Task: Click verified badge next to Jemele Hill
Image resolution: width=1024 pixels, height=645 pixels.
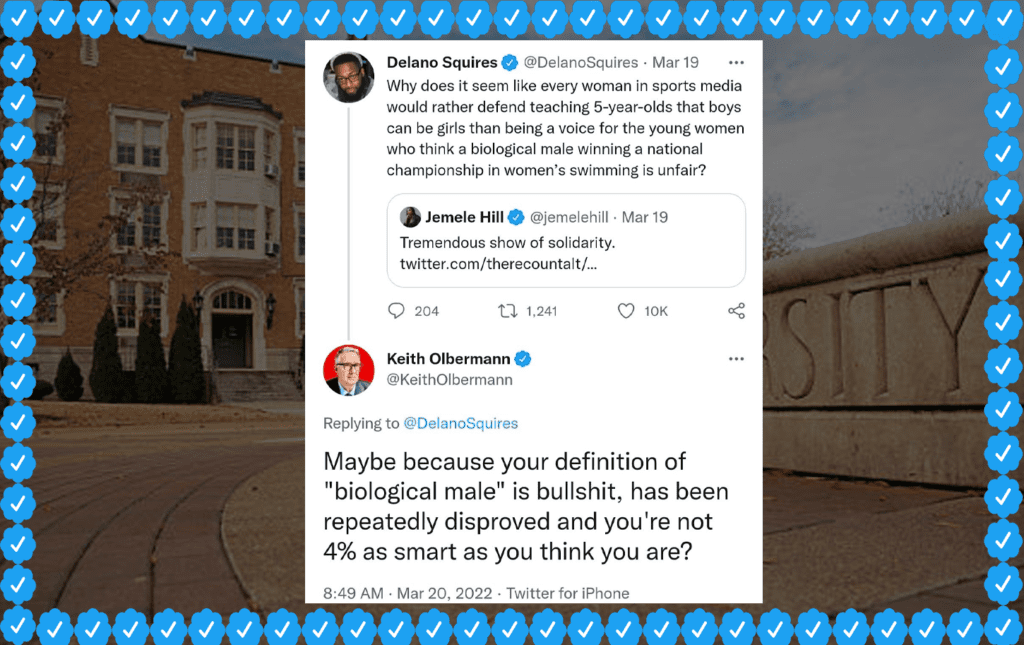Action: click(x=516, y=217)
